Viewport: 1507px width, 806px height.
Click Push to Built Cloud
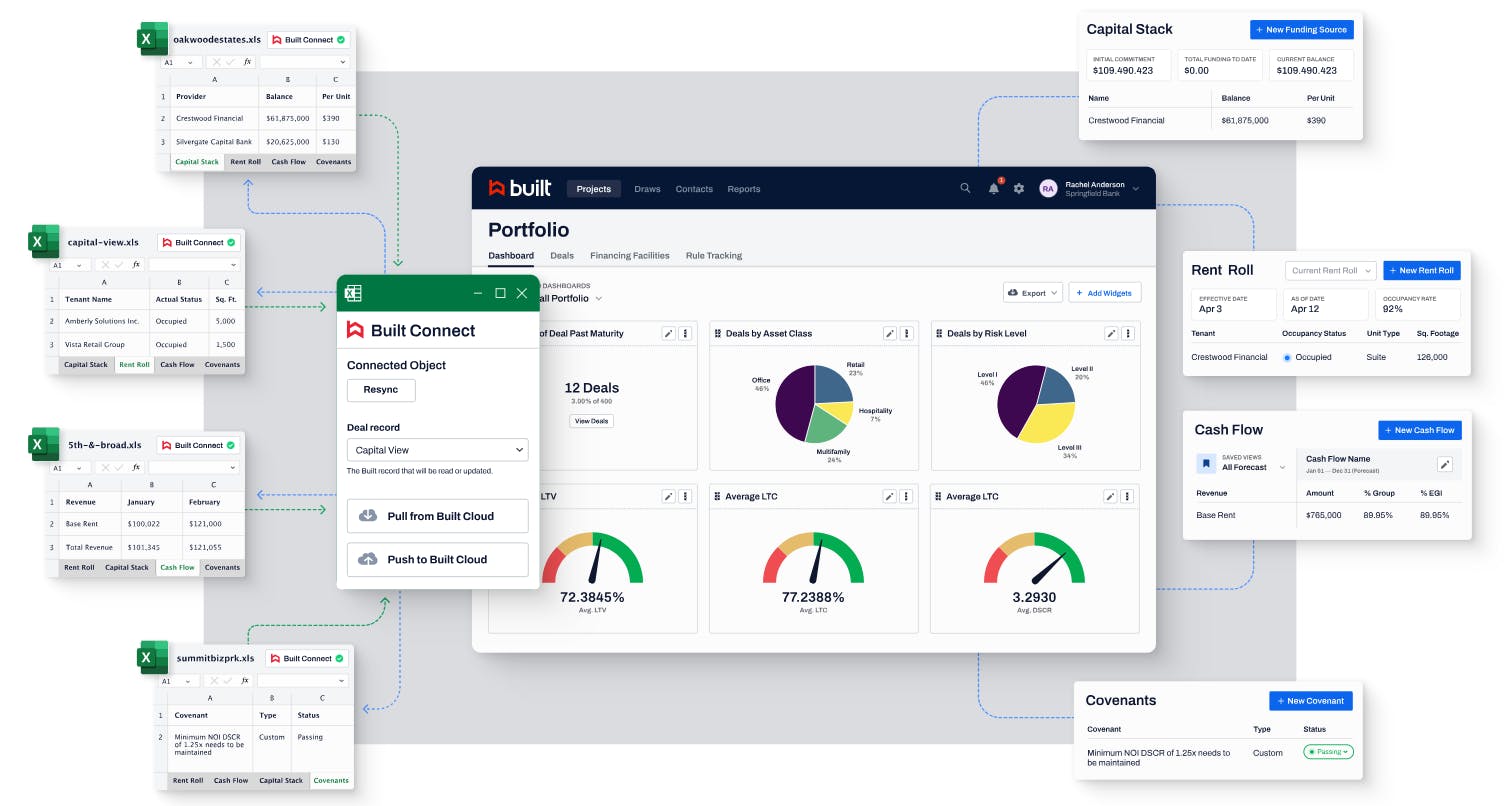pos(437,559)
